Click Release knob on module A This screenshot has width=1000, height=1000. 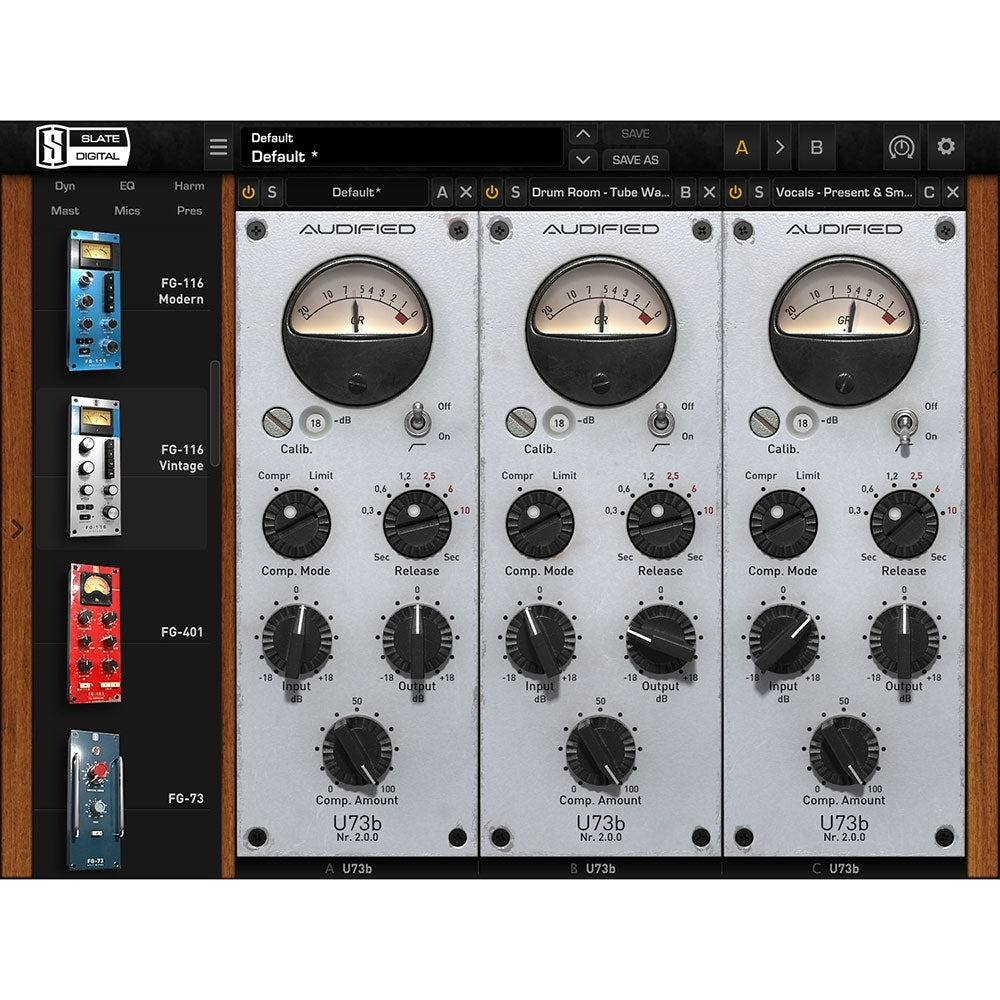(x=417, y=524)
